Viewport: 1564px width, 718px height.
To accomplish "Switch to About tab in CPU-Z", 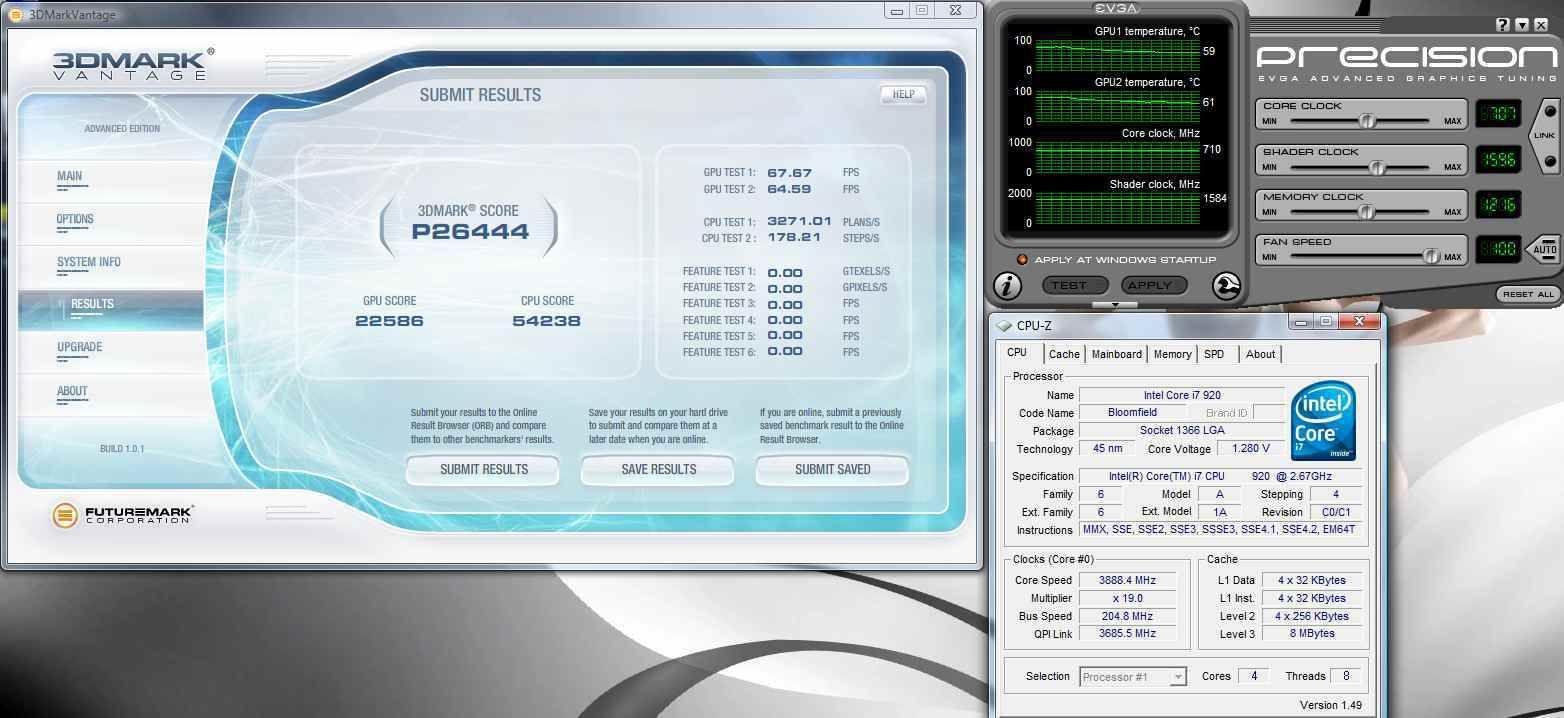I will point(1260,354).
